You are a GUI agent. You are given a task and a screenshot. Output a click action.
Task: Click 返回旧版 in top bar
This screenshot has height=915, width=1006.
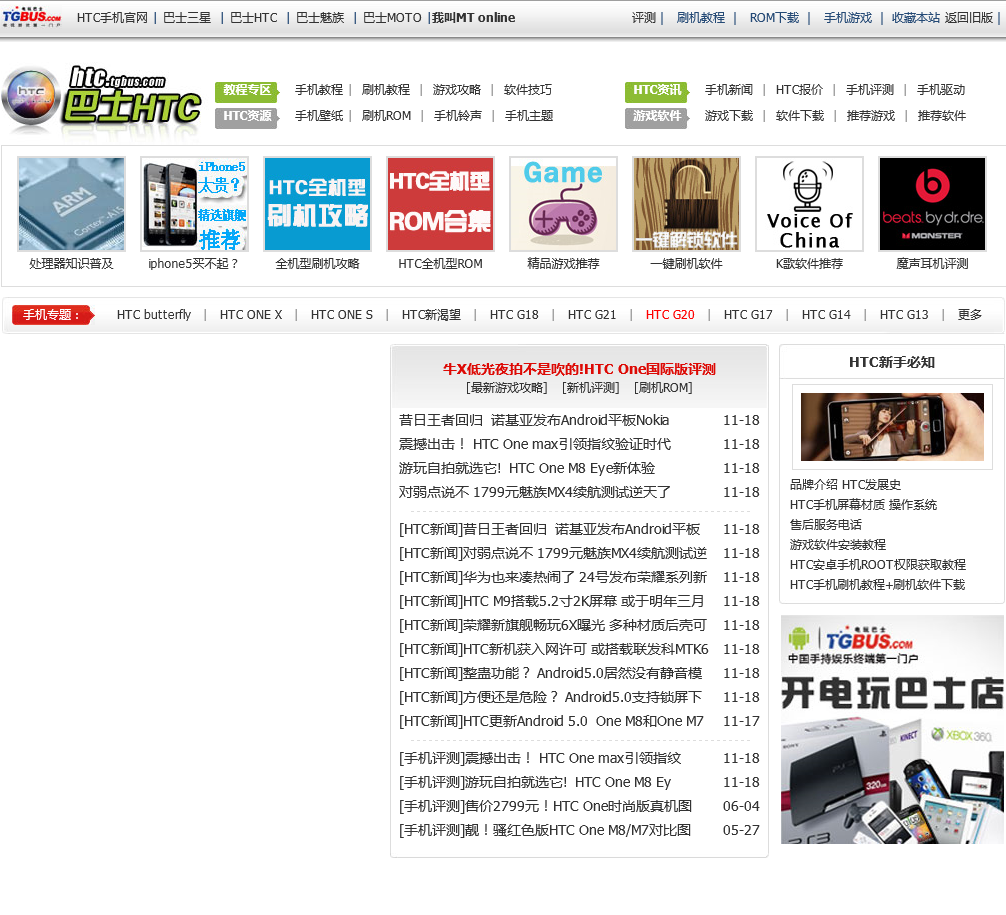coord(969,18)
